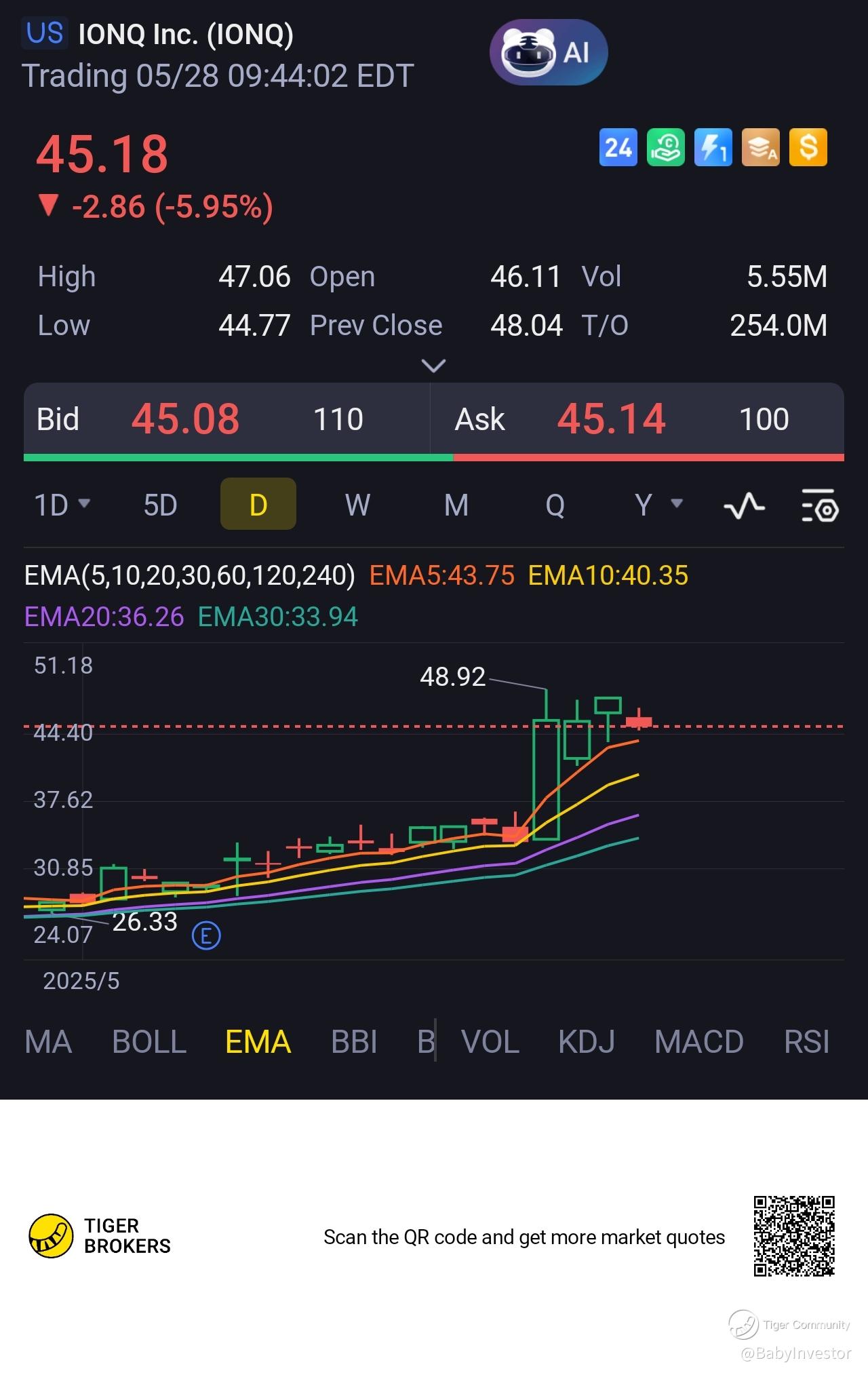Viewport: 868px width, 1373px height.
Task: Tap the EMA(5,10,20,30,60,120,240) parameters label
Action: pos(190,575)
